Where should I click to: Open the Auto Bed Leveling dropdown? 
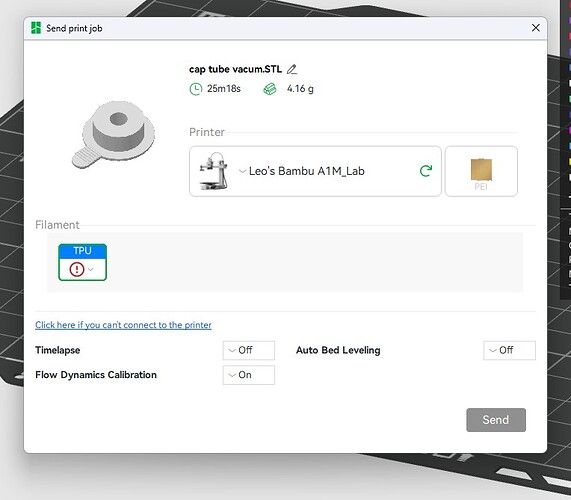(x=509, y=350)
